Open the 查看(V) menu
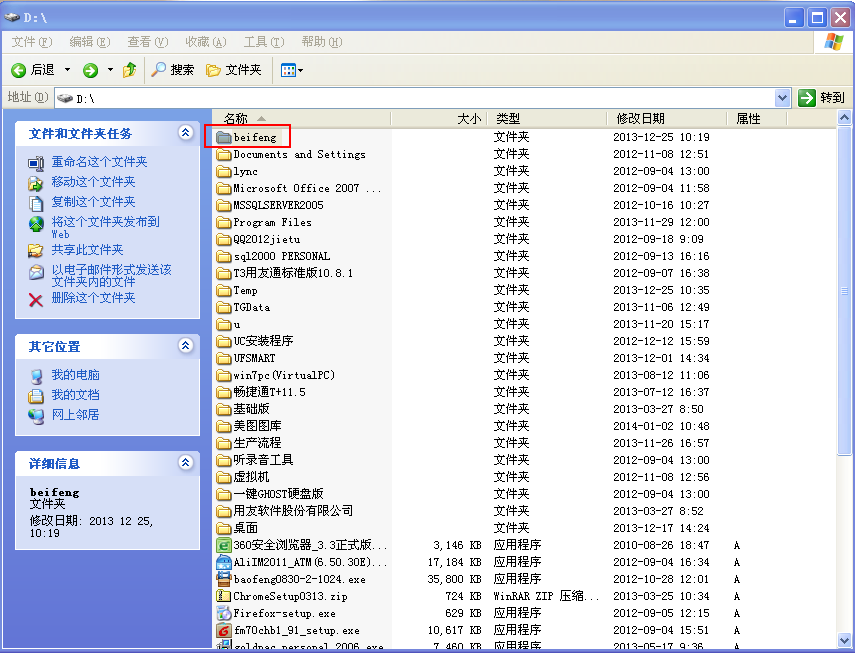 point(148,42)
